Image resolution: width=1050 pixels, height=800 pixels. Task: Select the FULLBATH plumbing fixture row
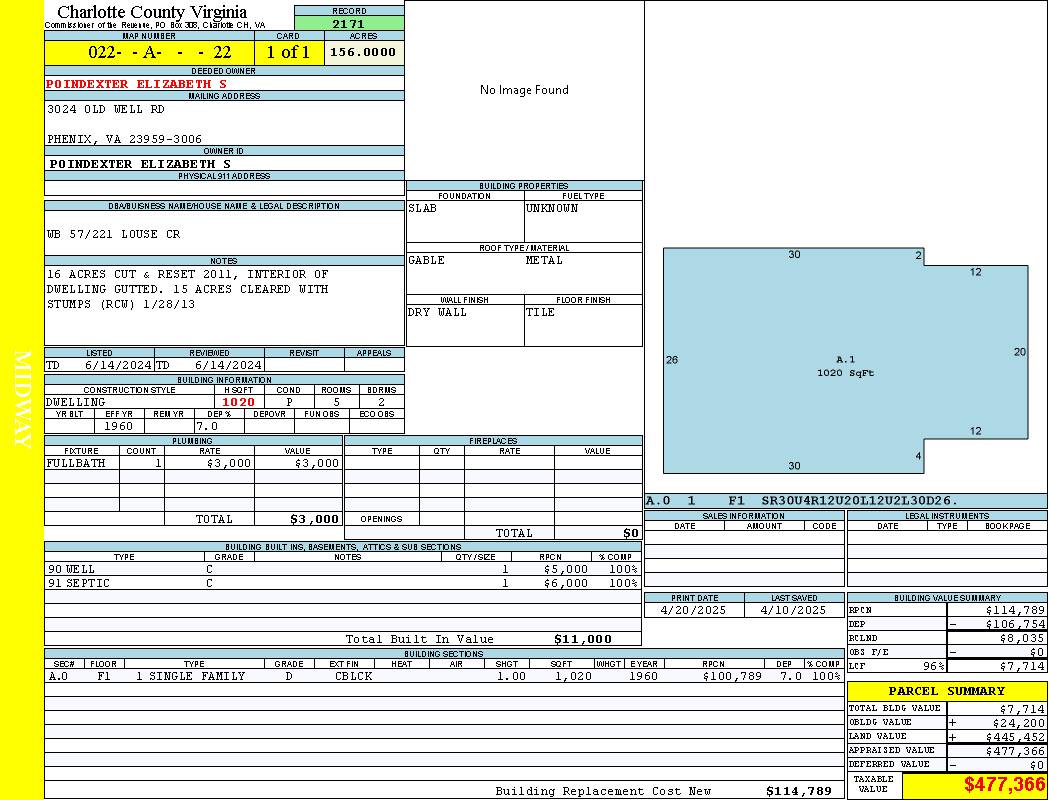(x=193, y=463)
